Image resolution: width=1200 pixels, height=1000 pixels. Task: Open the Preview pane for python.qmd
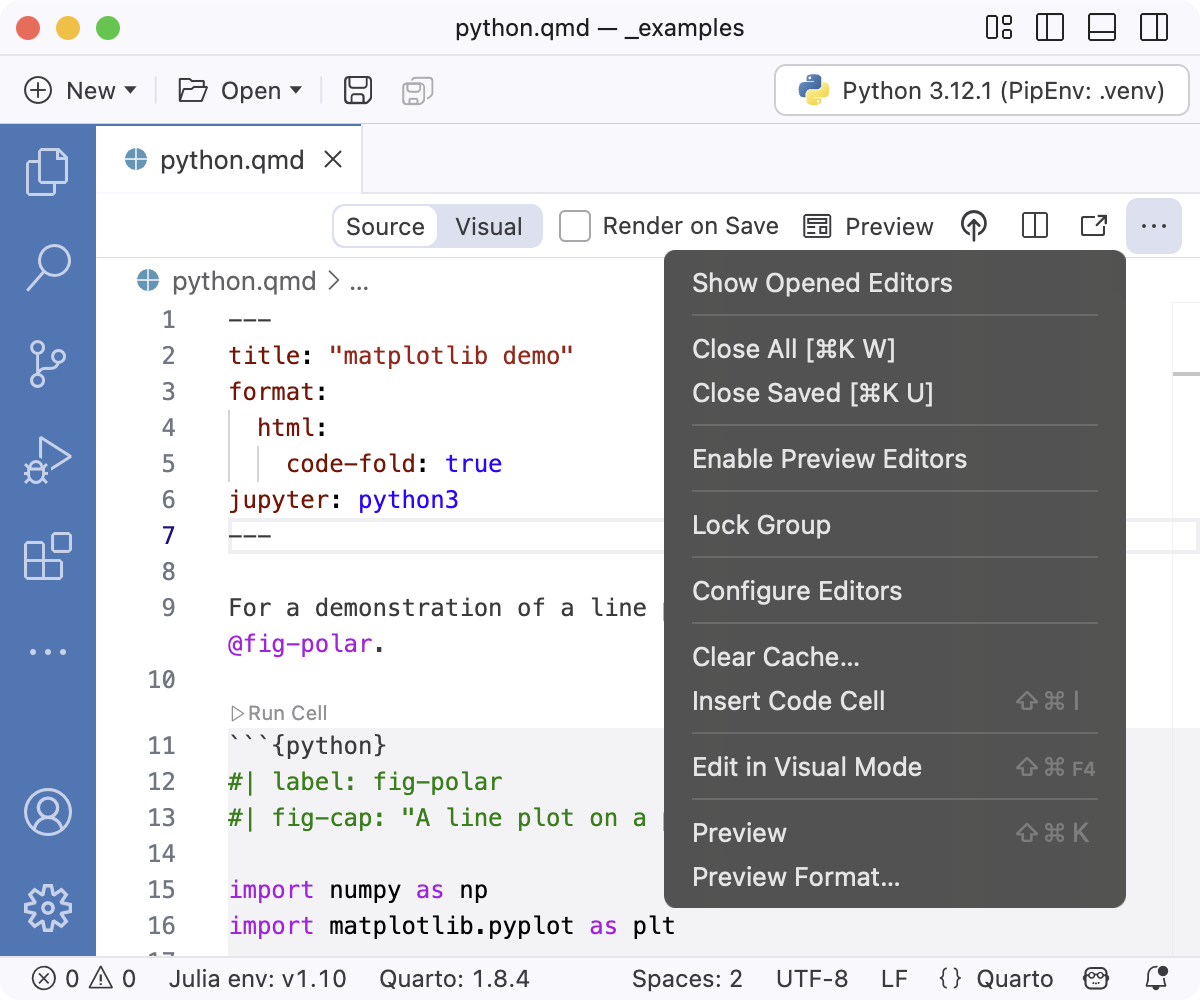(868, 226)
